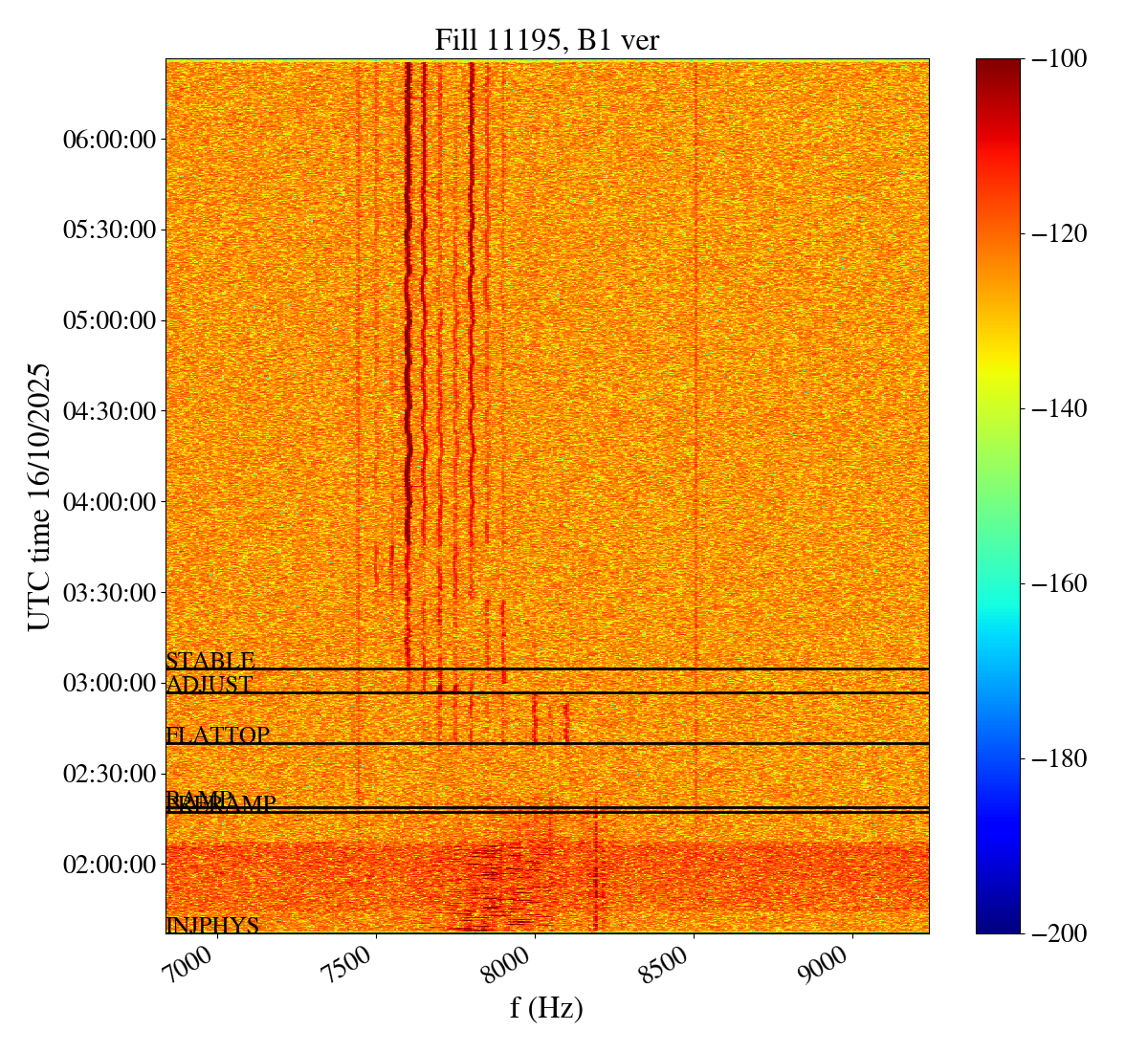1148x1052 pixels.
Task: Click the 06:00:00 time tick label
Action: tap(109, 140)
